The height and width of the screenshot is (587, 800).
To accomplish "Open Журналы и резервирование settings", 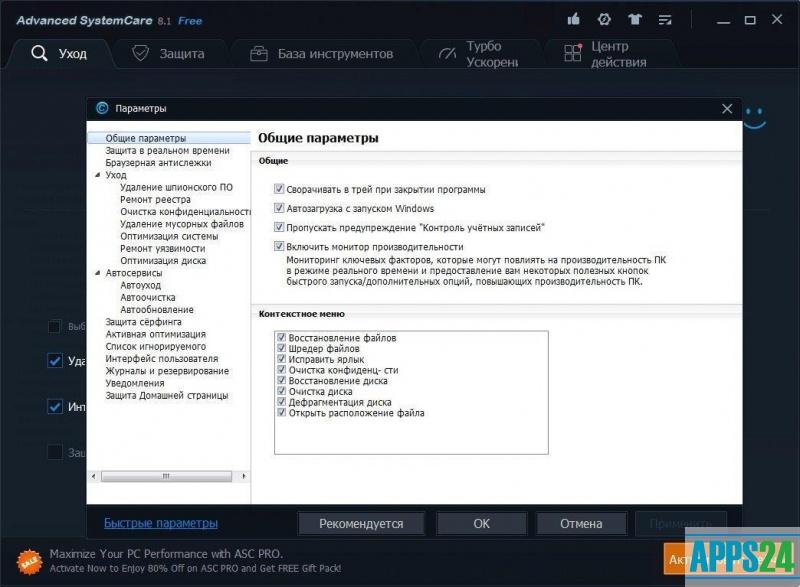I will pyautogui.click(x=167, y=371).
